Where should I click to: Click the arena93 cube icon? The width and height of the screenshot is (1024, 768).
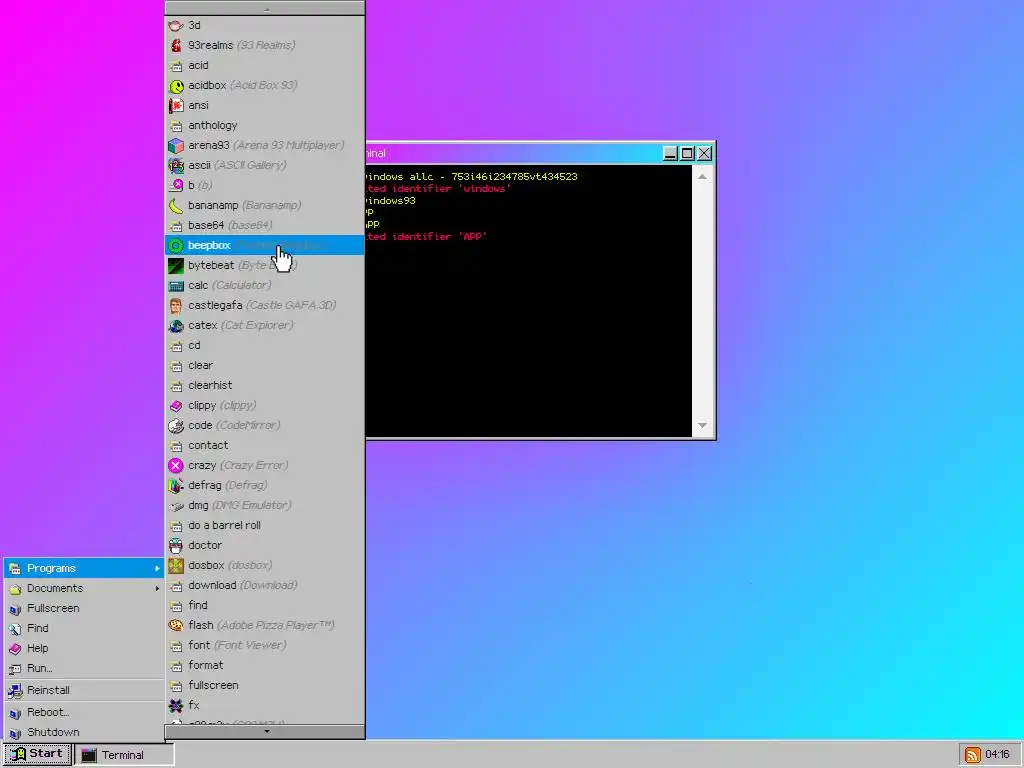click(176, 146)
